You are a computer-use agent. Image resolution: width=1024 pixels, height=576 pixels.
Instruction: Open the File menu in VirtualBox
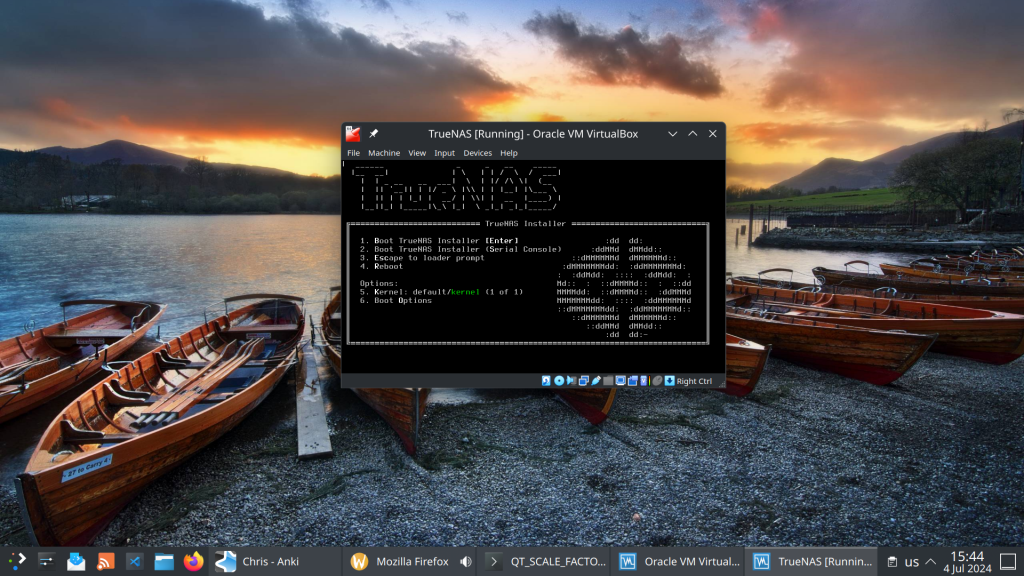pos(353,153)
